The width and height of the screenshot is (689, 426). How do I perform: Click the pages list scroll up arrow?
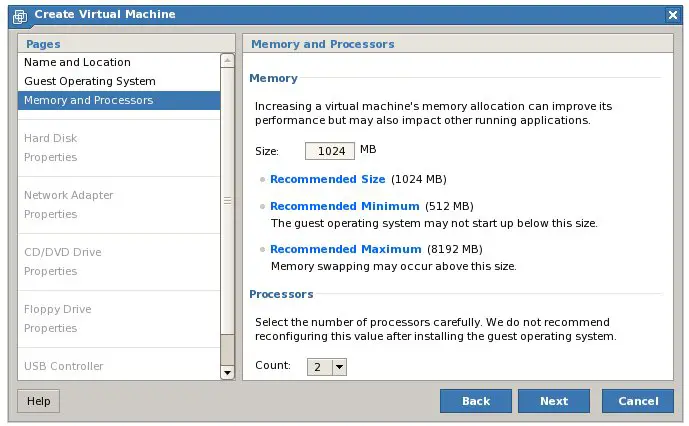click(x=227, y=60)
